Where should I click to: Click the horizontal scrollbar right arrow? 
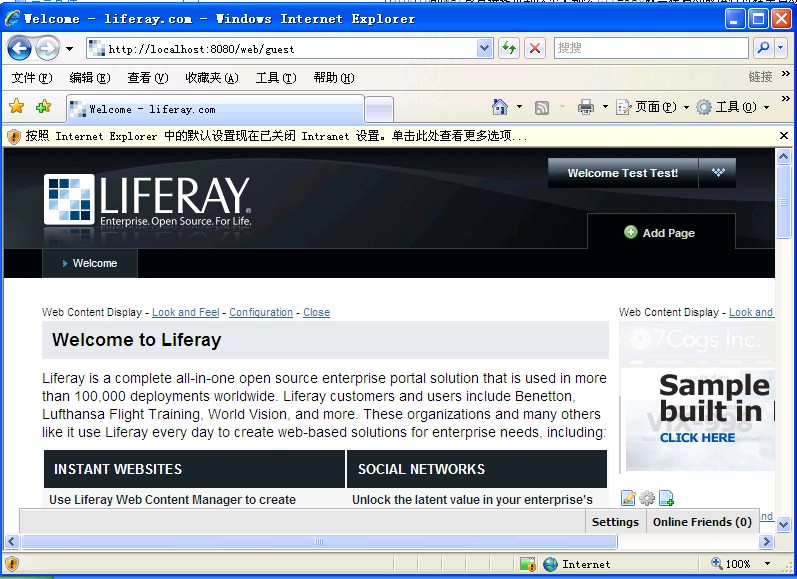(767, 541)
